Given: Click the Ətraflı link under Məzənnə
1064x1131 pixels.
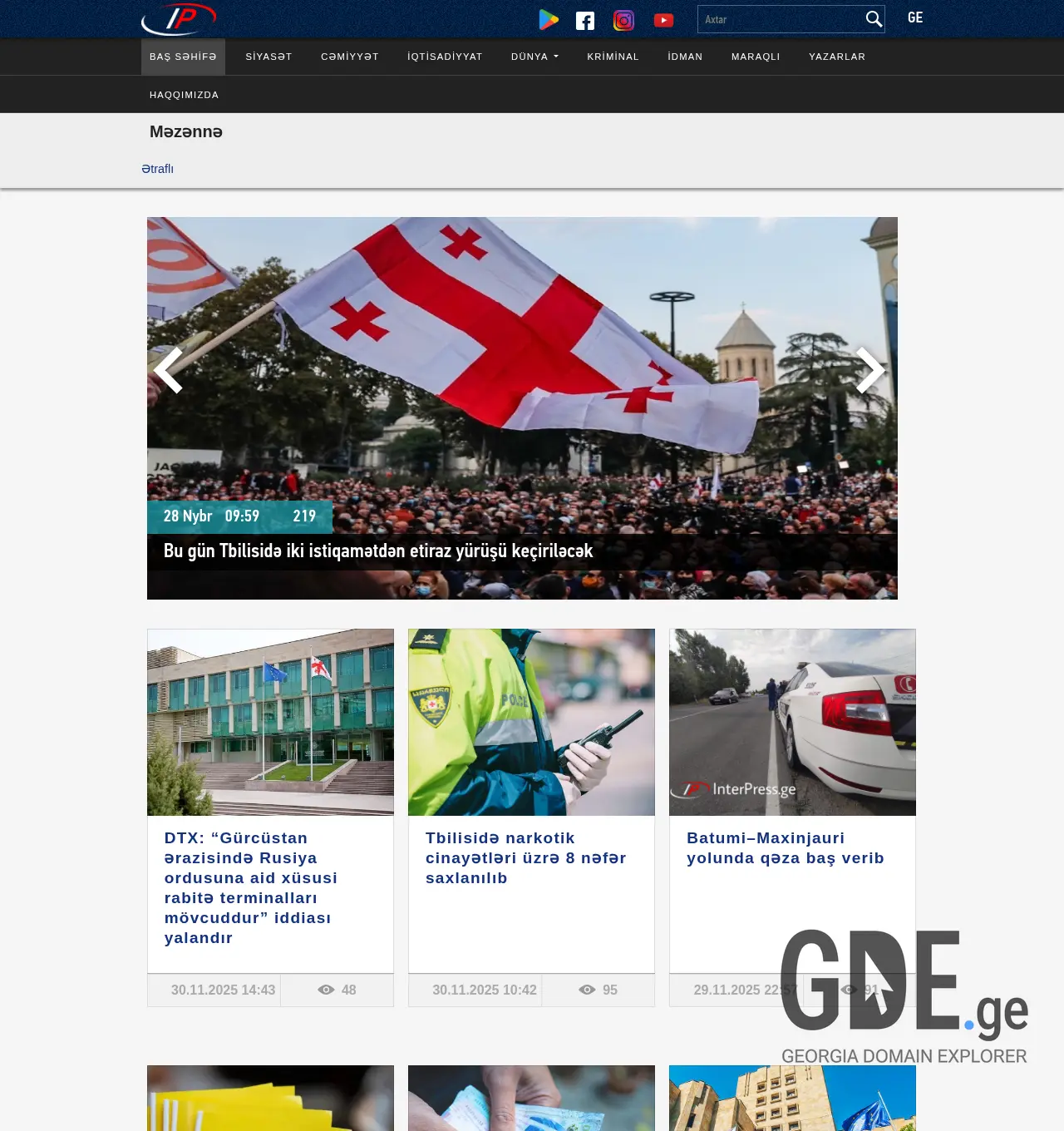Looking at the screenshot, I should [158, 168].
